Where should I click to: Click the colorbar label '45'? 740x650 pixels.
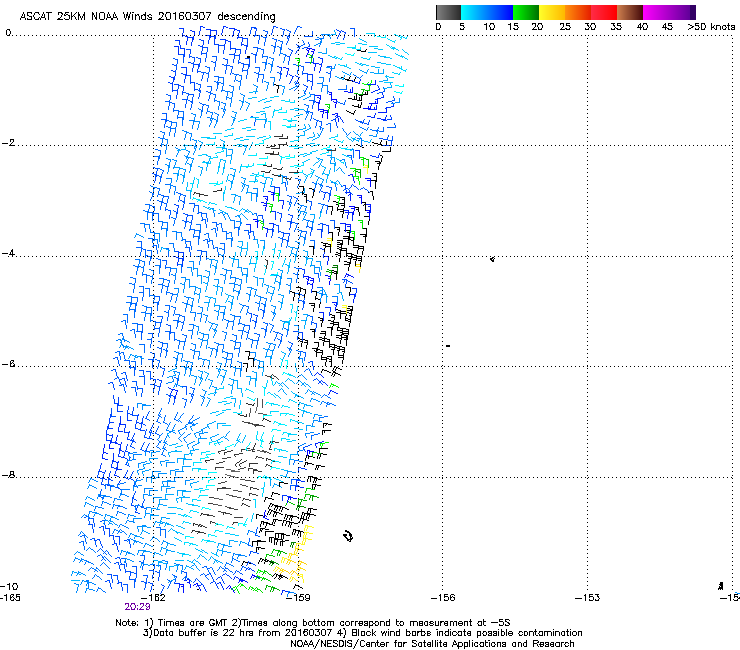coord(667,27)
